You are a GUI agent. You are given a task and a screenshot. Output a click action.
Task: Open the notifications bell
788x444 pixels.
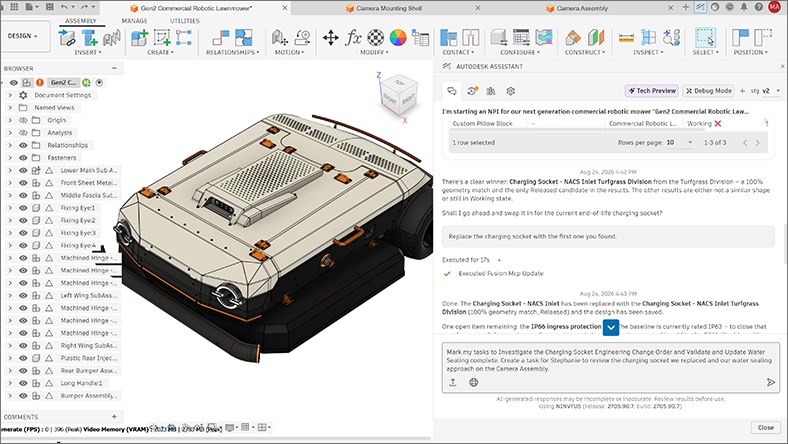point(744,7)
